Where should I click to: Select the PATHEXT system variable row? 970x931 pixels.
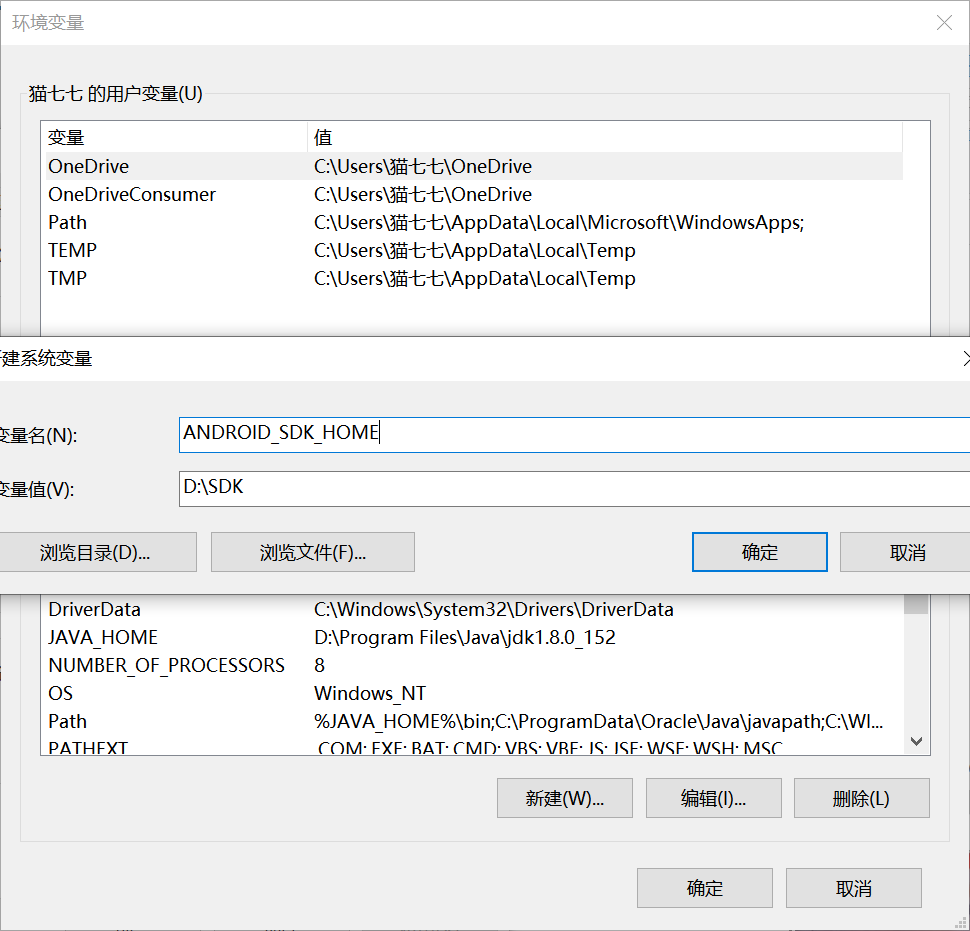click(474, 746)
